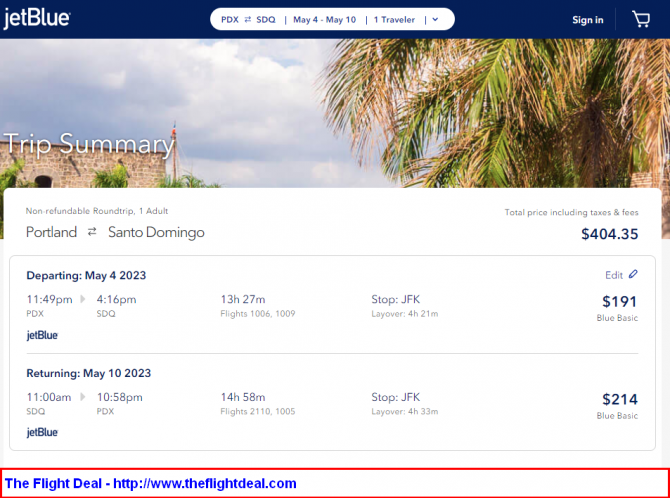Screen dimensions: 670x498
Task: Click the $214 returning fare
Action: point(620,399)
